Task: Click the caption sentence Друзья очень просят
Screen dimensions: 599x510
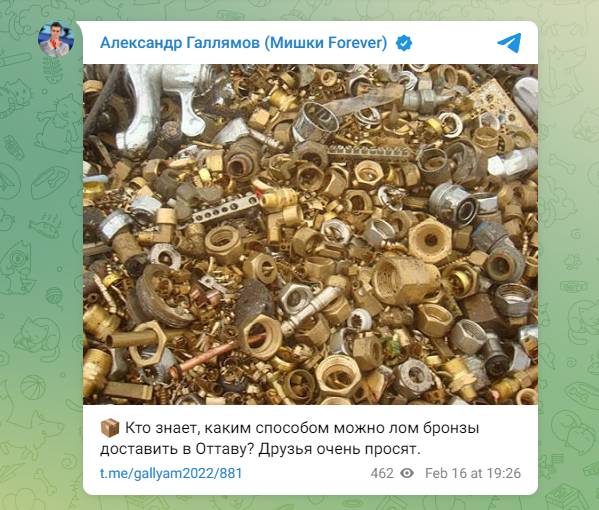Action: (339, 450)
